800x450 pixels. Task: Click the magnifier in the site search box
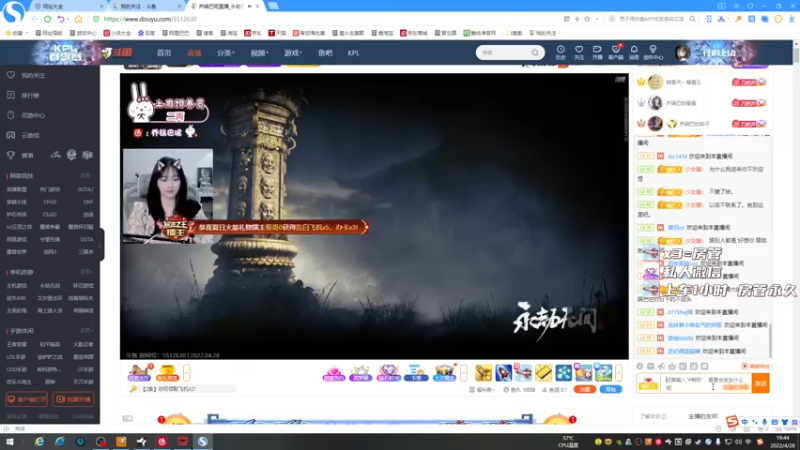click(535, 53)
